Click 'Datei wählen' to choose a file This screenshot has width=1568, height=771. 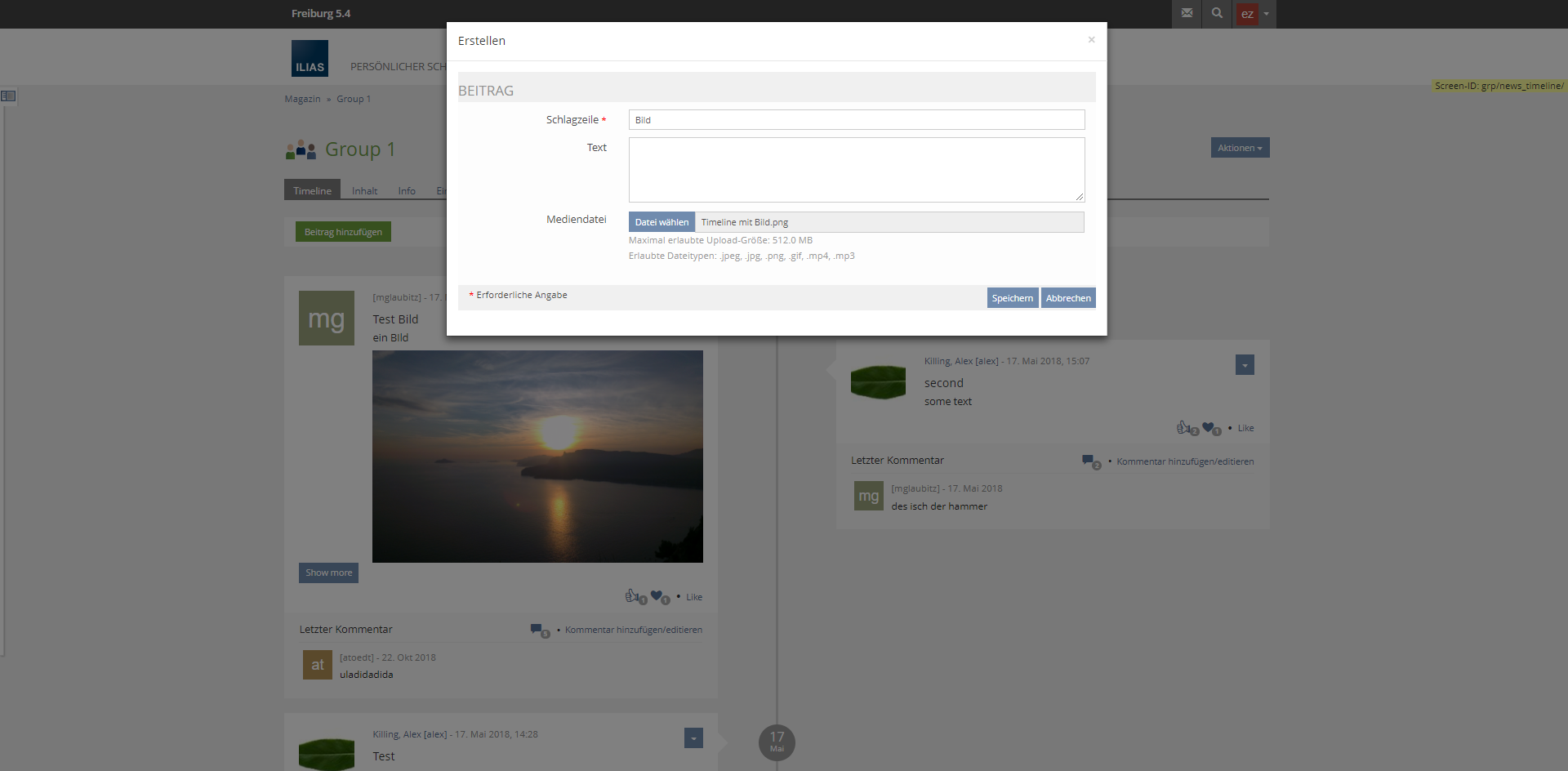[662, 222]
